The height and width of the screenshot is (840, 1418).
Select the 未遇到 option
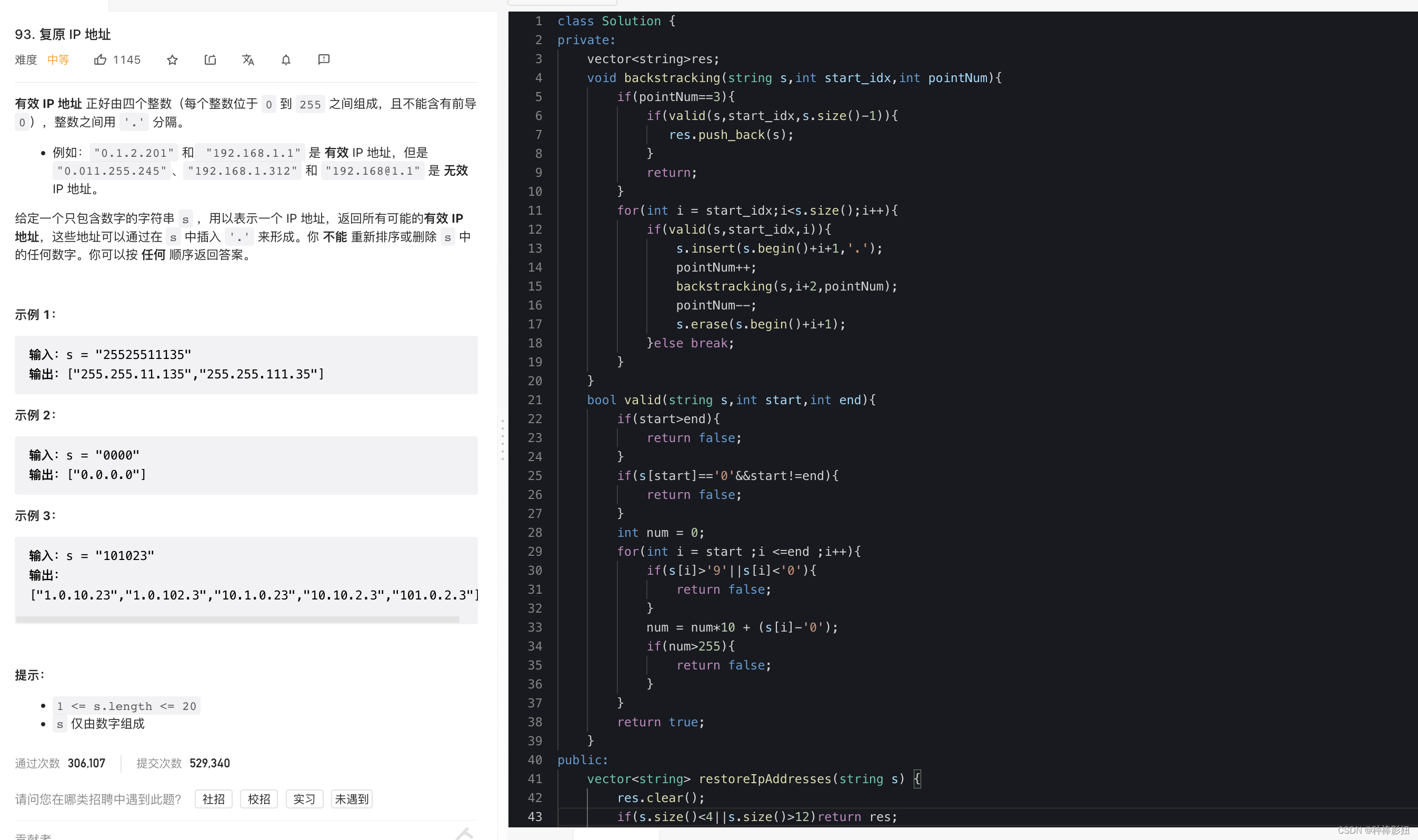[x=351, y=798]
